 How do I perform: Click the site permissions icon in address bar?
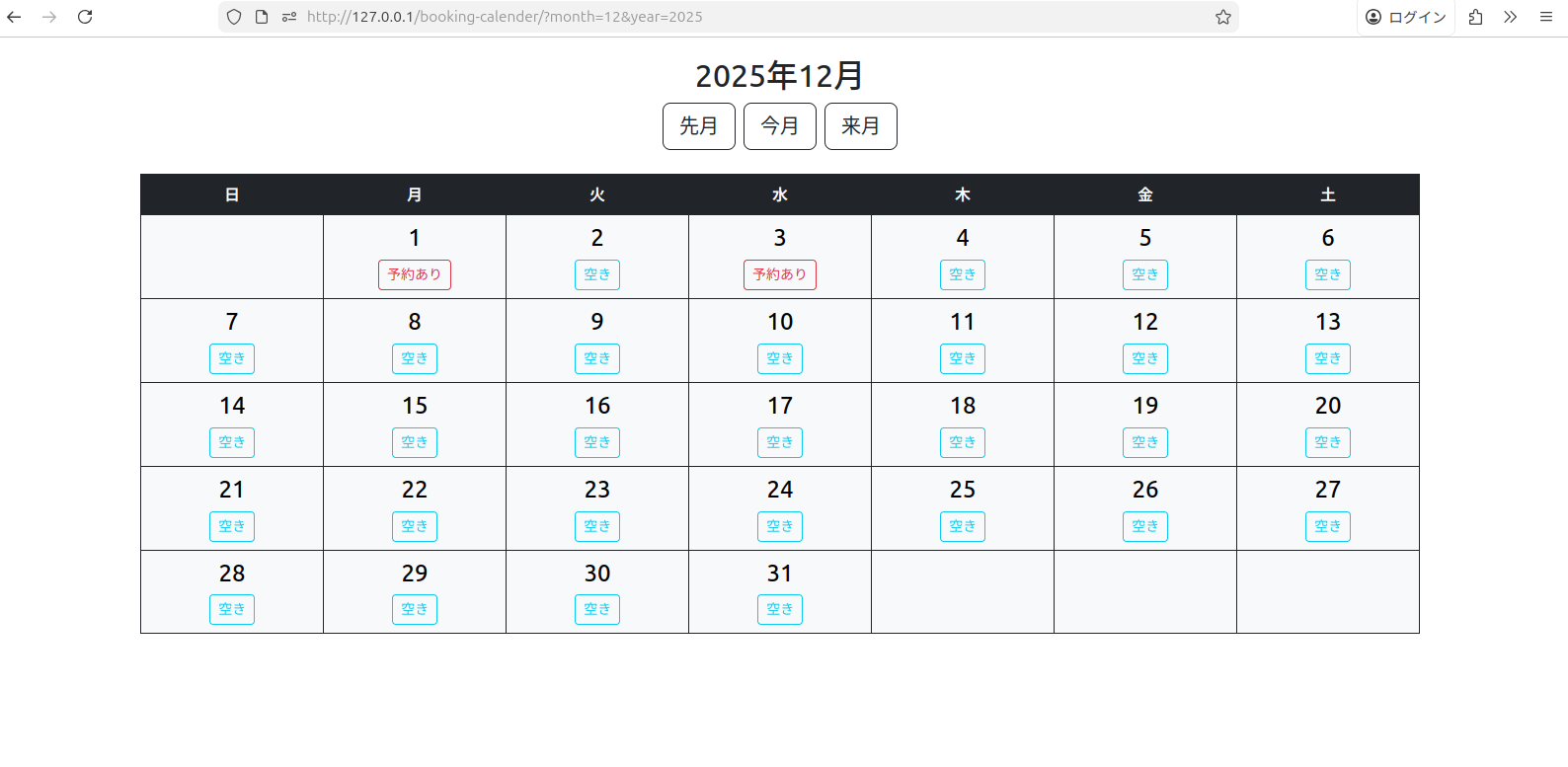point(289,17)
